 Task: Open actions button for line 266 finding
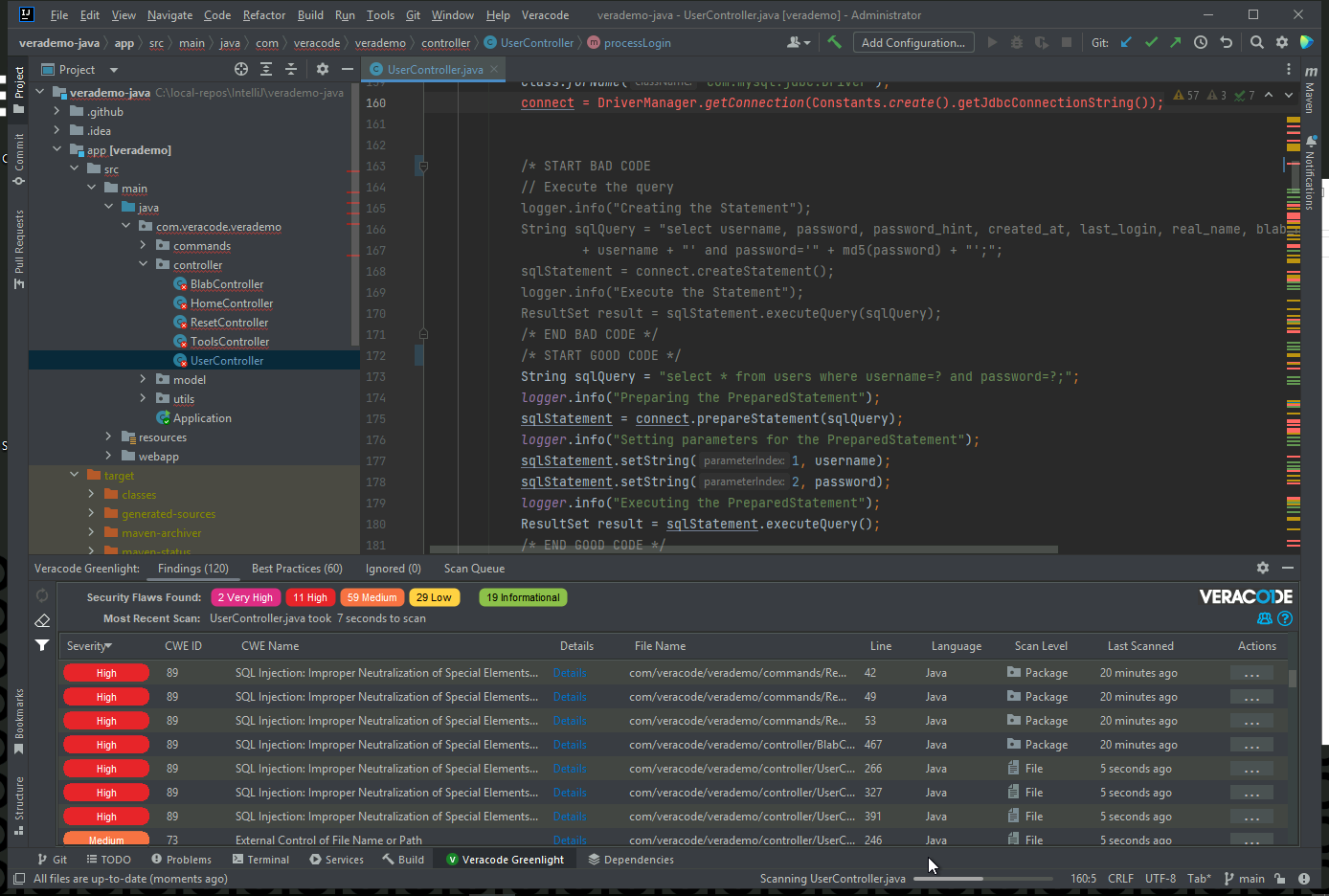pyautogui.click(x=1251, y=769)
